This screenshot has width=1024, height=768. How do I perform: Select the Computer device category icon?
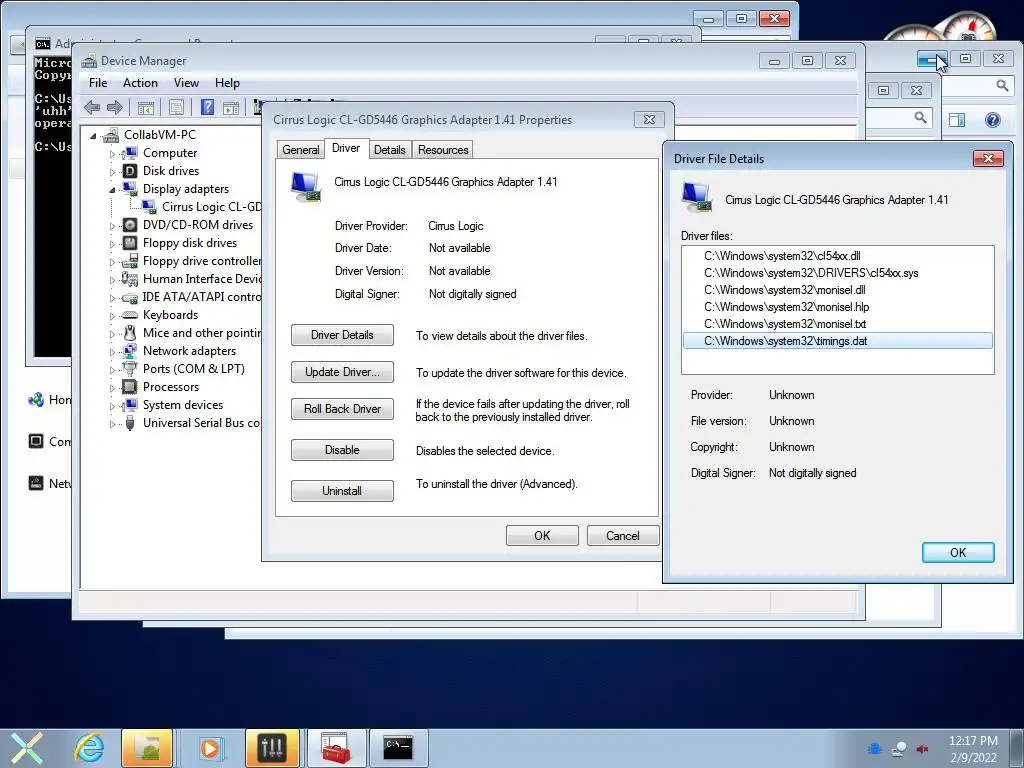click(131, 153)
